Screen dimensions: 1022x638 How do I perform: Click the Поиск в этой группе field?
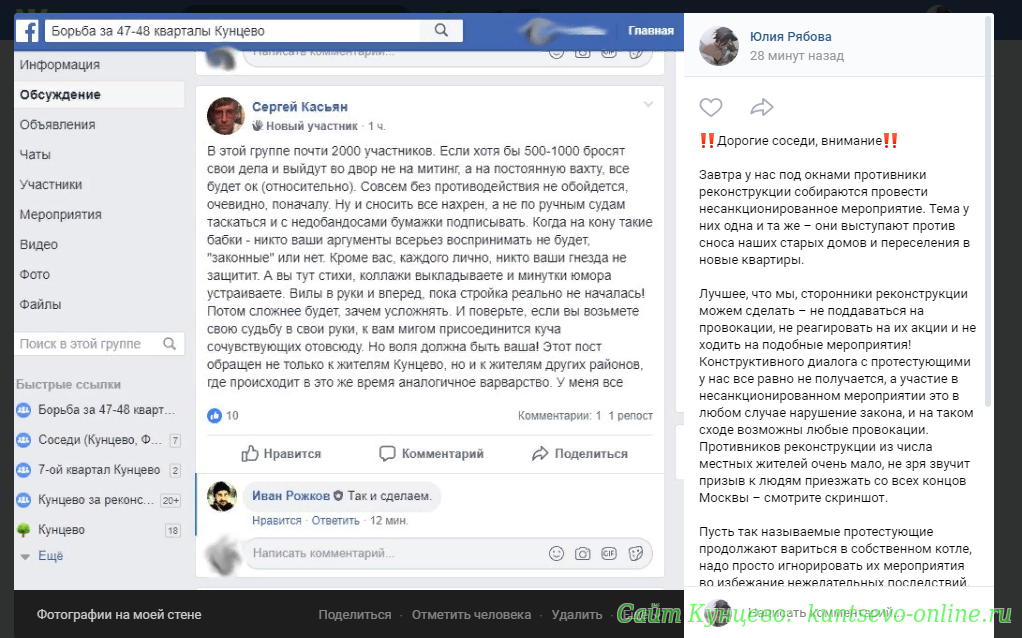point(99,344)
